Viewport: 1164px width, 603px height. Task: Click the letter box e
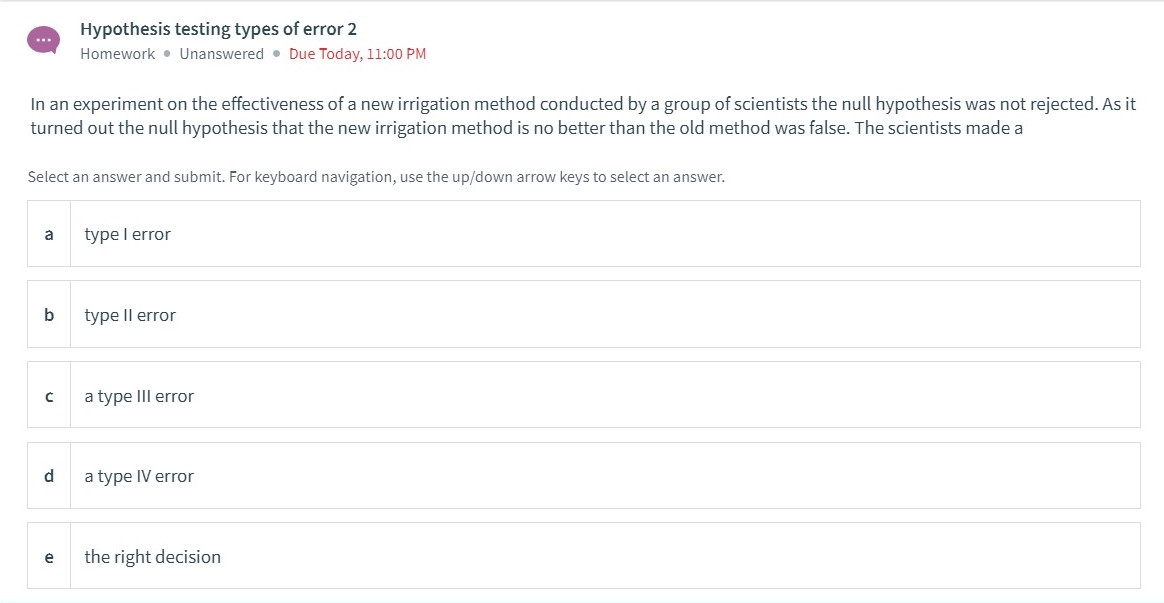48,556
